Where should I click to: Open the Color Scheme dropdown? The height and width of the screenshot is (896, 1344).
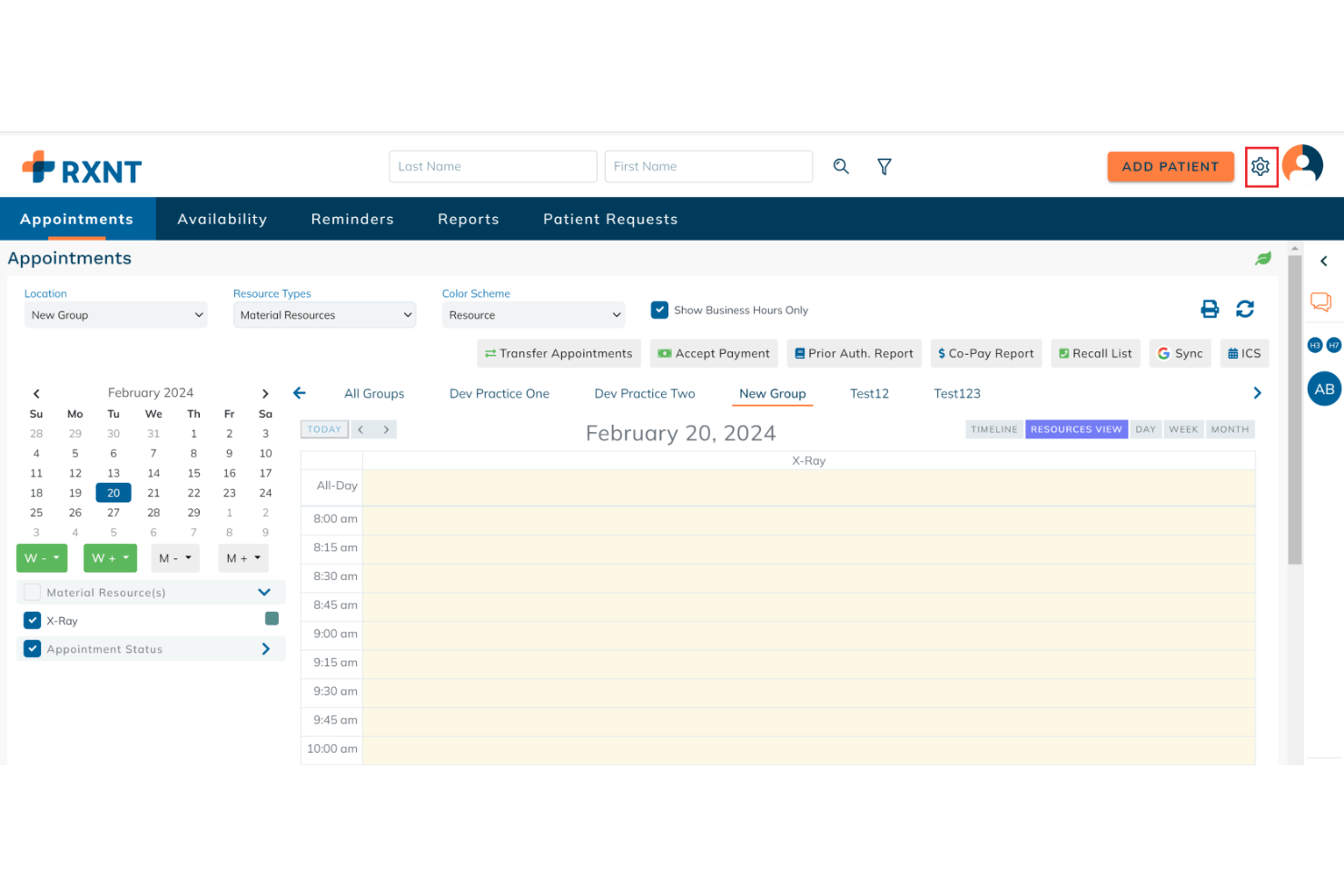(533, 315)
